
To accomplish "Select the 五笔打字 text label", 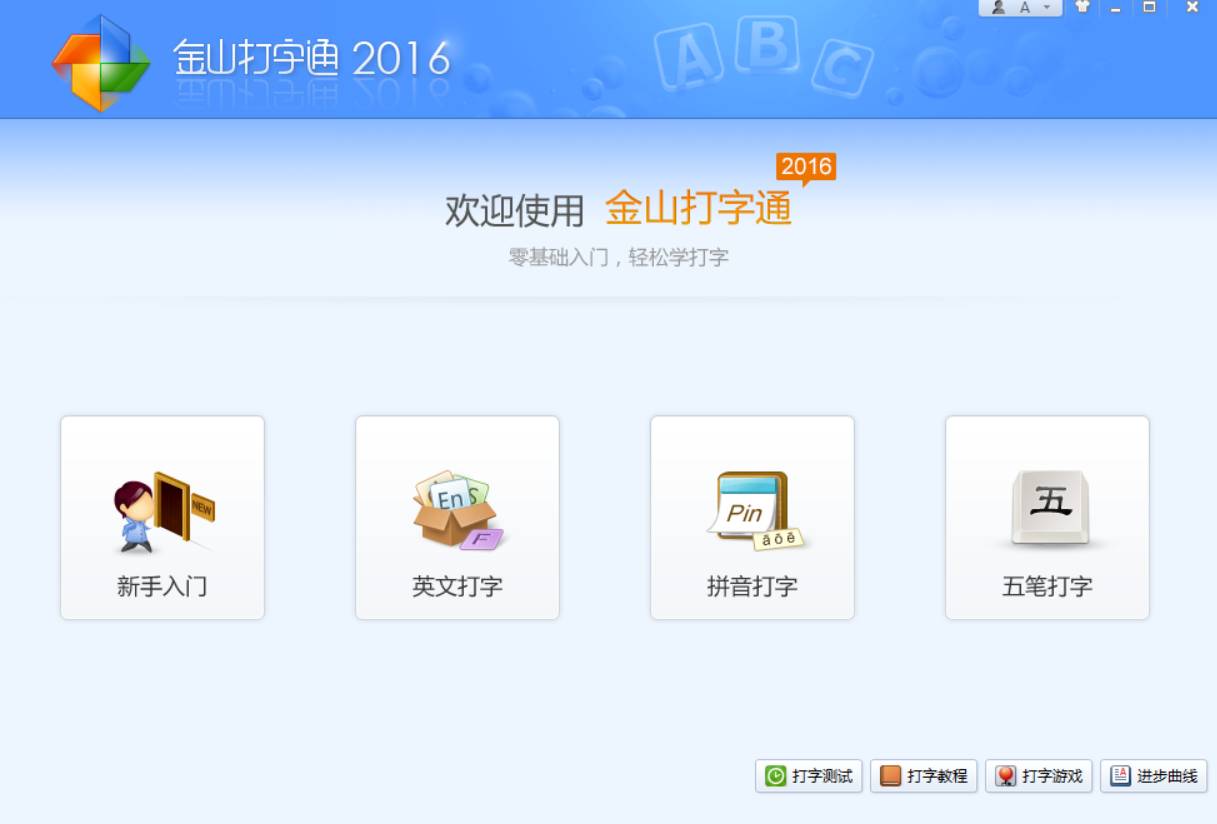I will [1047, 586].
